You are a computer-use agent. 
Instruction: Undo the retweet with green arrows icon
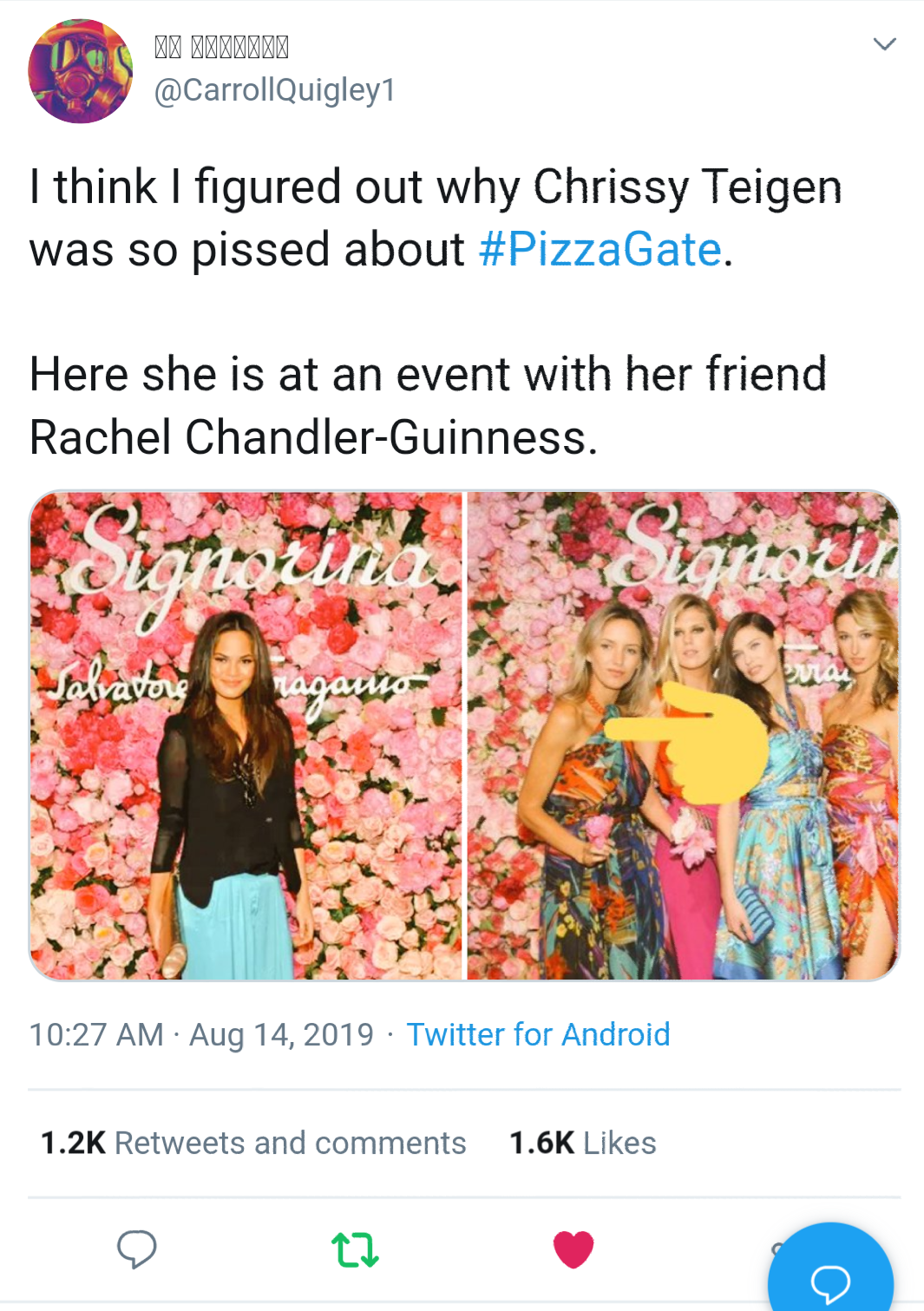pos(355,1250)
